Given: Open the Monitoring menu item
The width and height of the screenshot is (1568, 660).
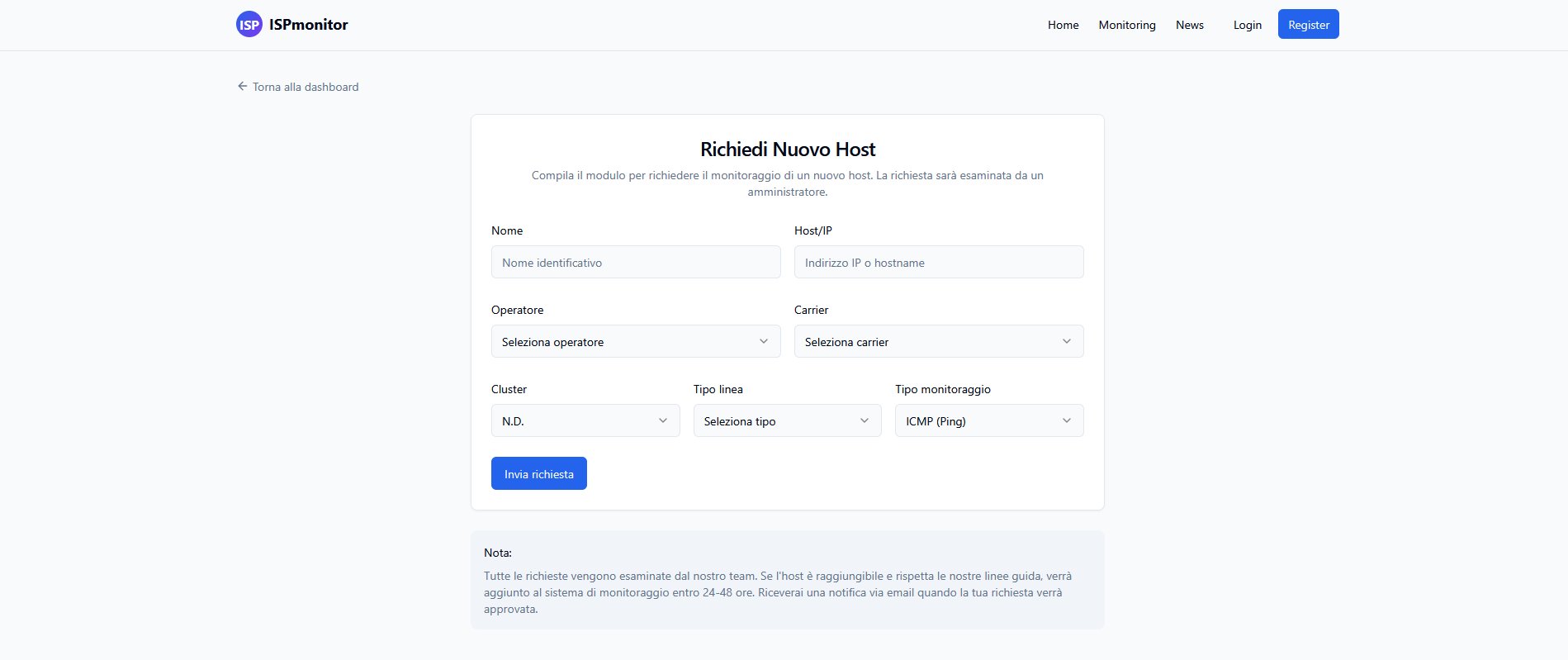Looking at the screenshot, I should coord(1126,25).
